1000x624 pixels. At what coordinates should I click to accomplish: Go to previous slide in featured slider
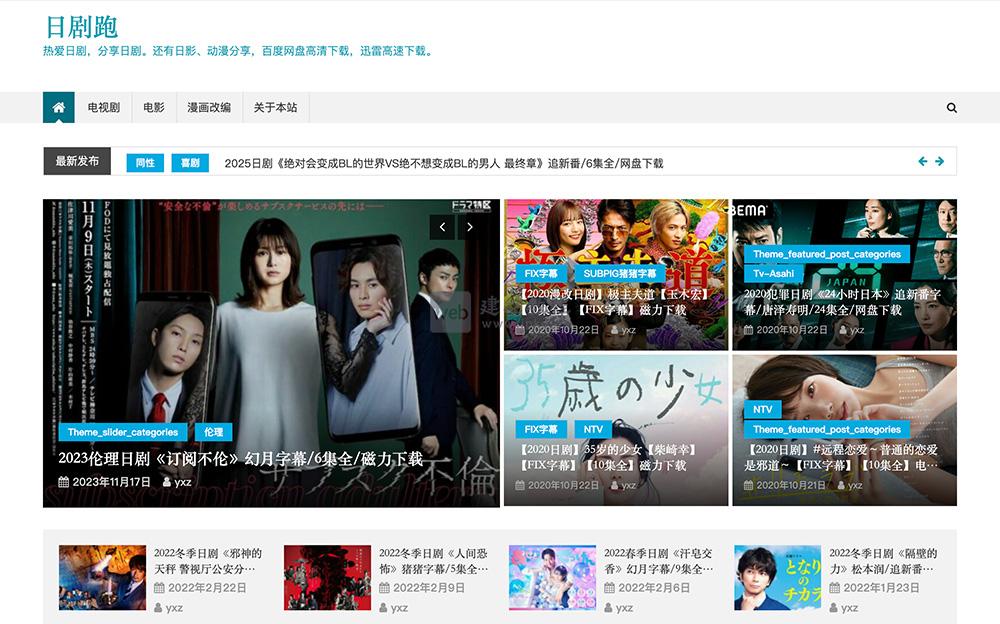pos(443,227)
